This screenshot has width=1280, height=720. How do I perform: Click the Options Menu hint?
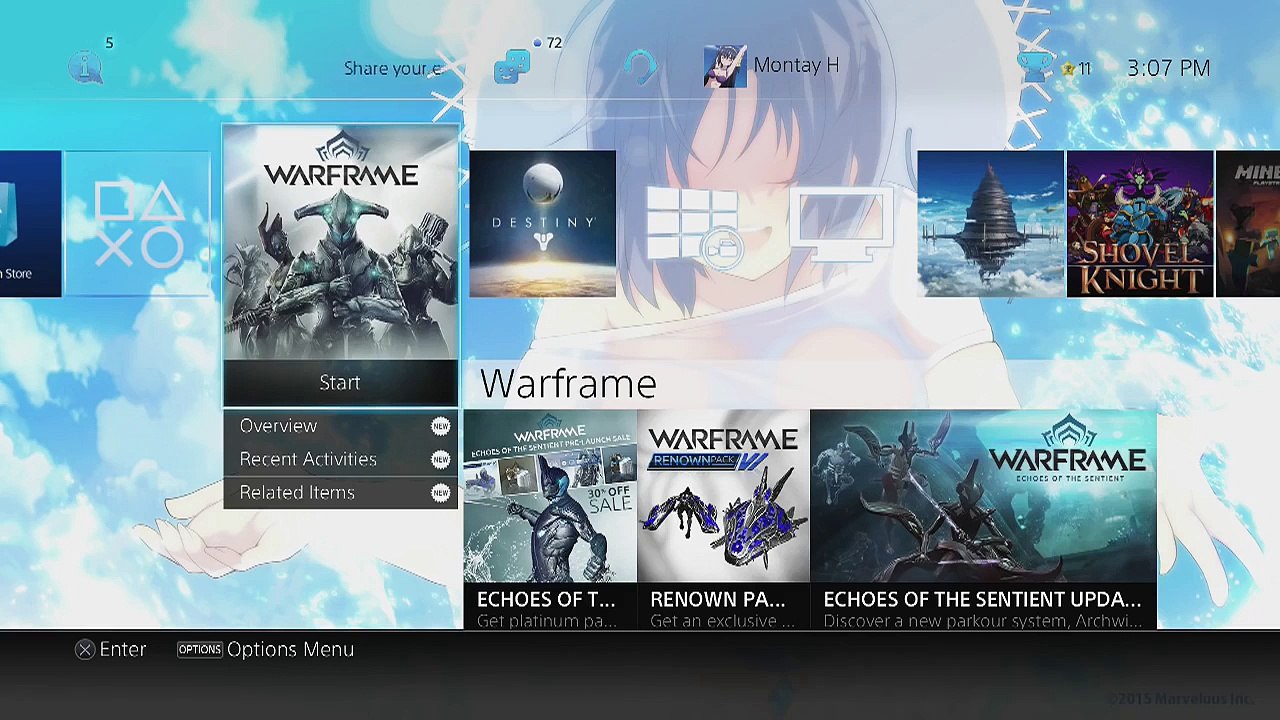266,650
